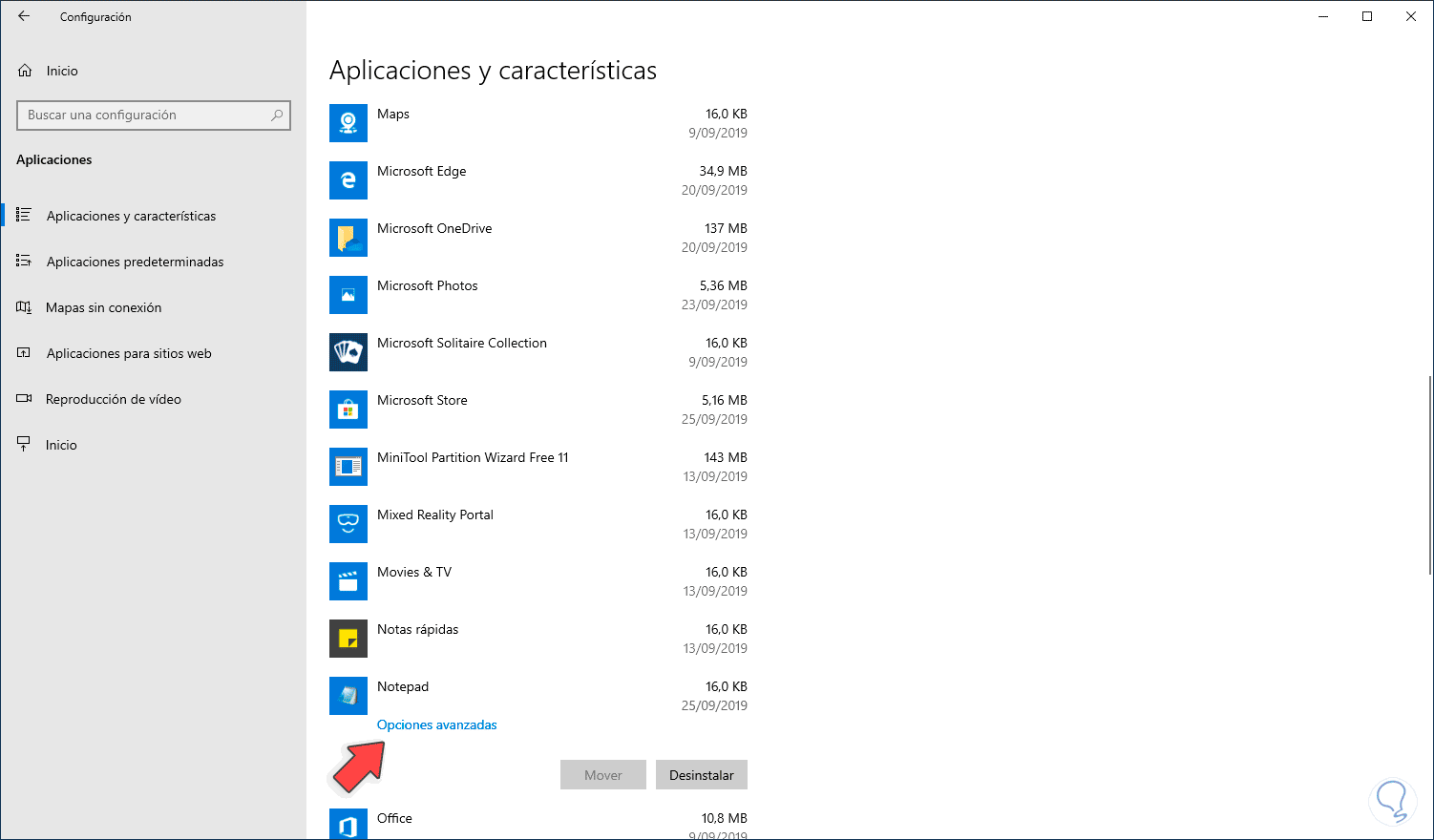Select the Mixed Reality Portal name
1434x840 pixels.
(435, 515)
